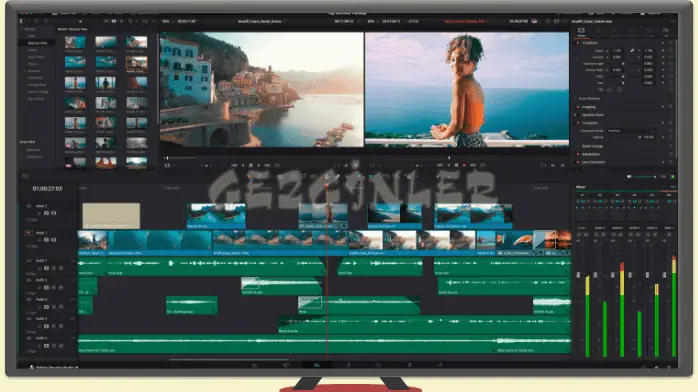Image resolution: width=698 pixels, height=392 pixels.
Task: Click monitor volume slider above mixer
Action: 645,177
